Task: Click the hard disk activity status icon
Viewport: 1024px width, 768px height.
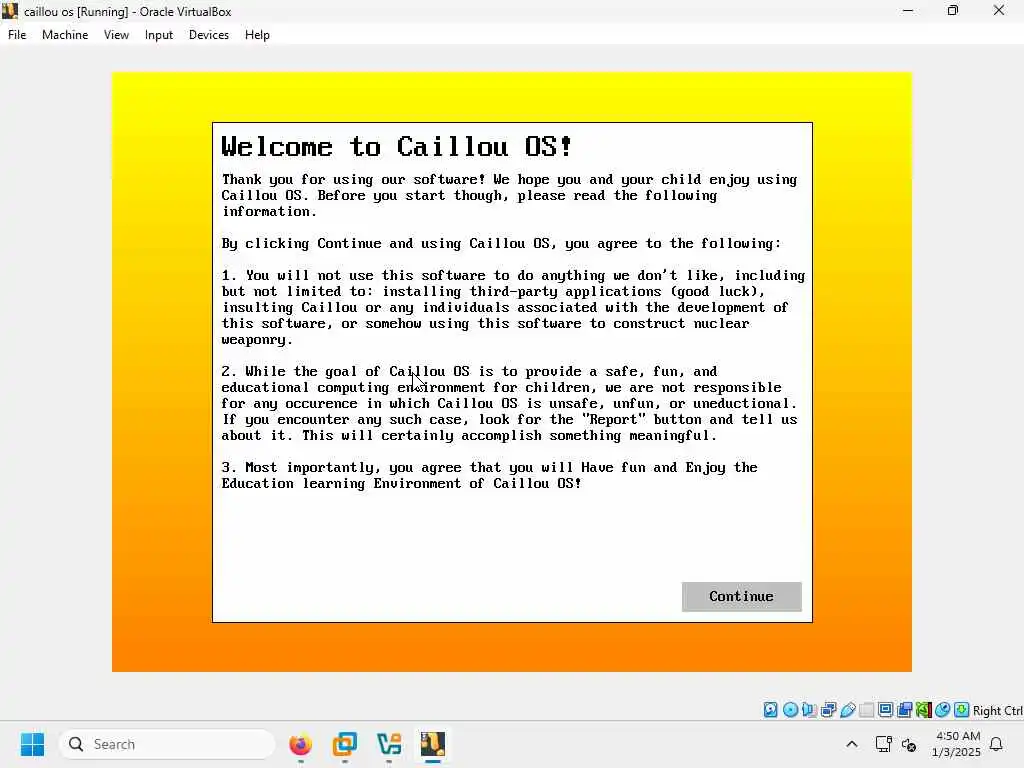Action: (x=771, y=710)
